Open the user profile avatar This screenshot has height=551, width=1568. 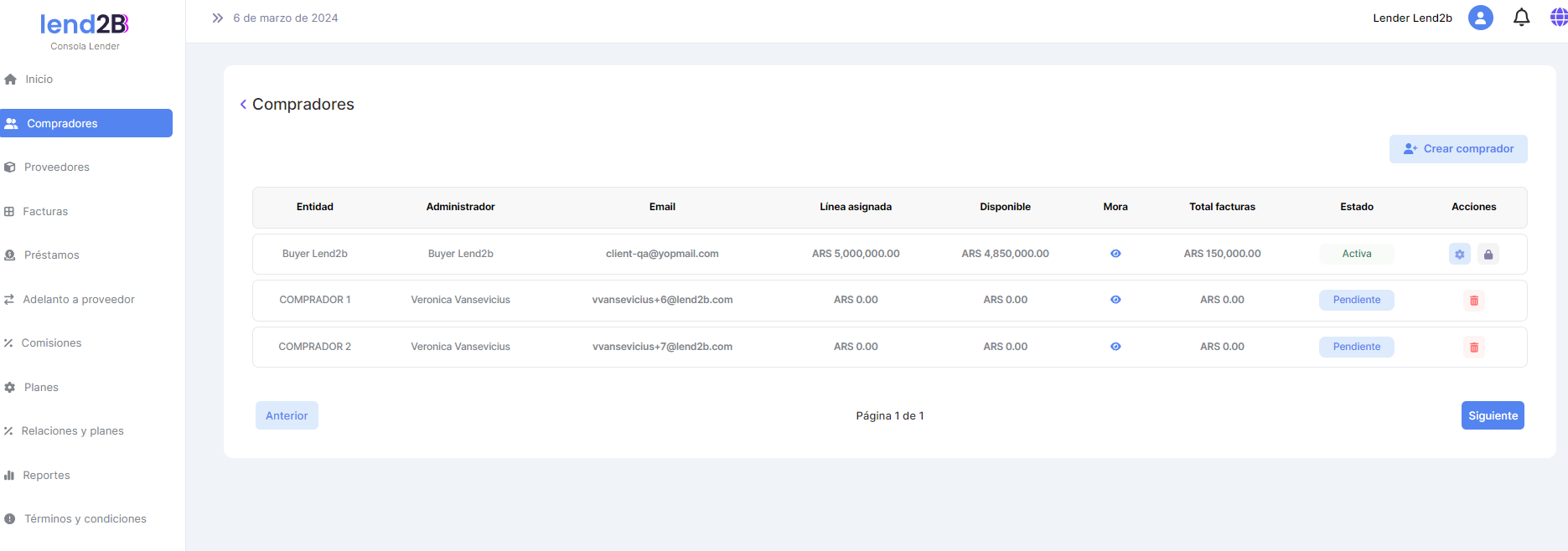[1480, 18]
